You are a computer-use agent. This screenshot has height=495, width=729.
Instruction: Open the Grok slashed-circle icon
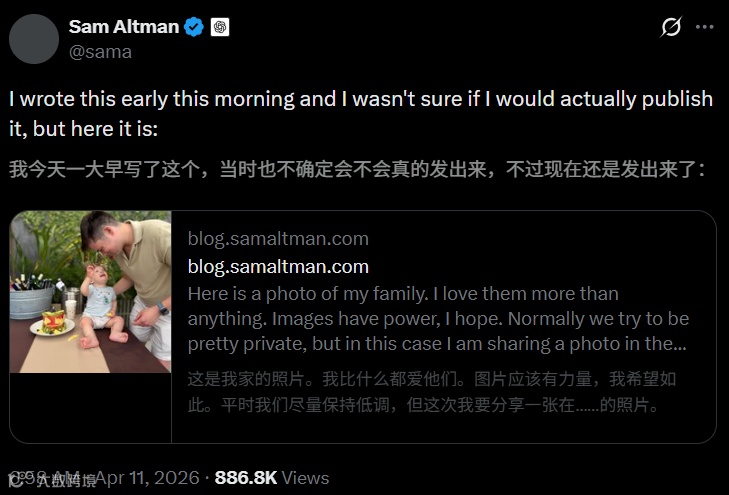pos(671,27)
